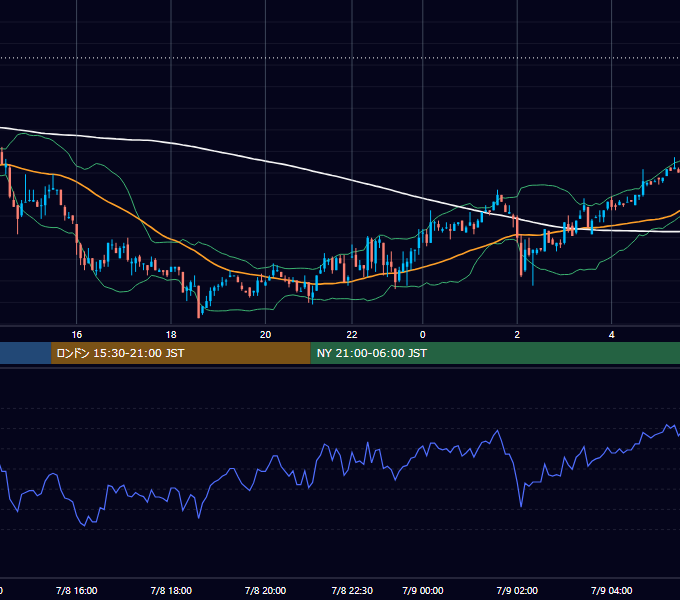Click the 18 hour axis label
680x600 pixels.
[171, 334]
